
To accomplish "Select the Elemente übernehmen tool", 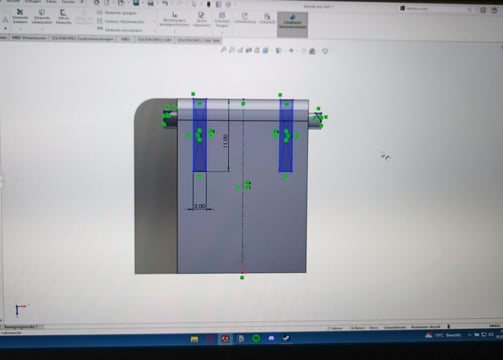I will 42,17.
